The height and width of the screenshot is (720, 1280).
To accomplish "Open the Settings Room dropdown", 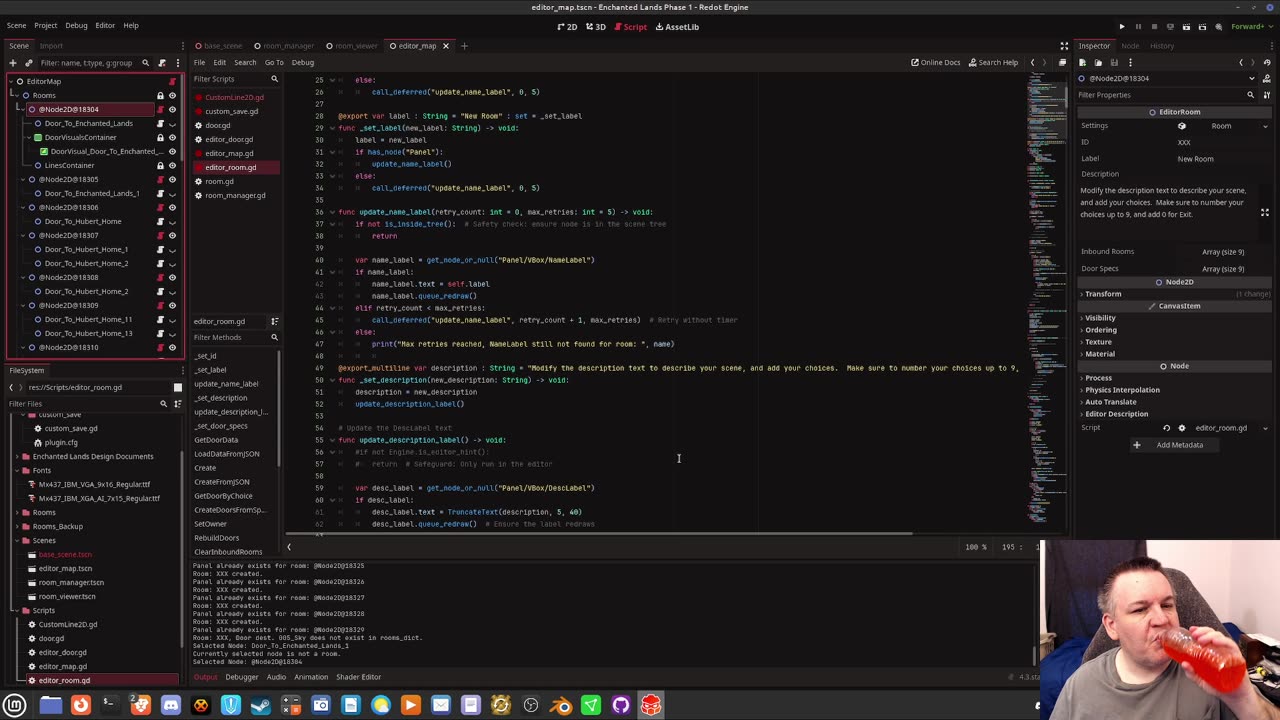I will [x=1225, y=126].
